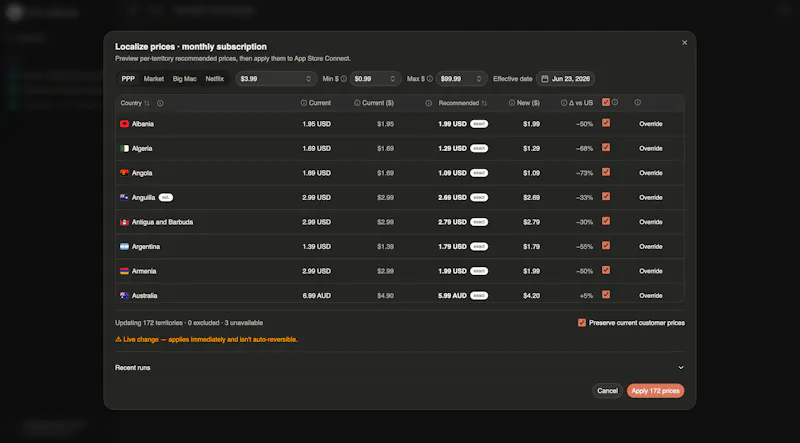Click the info icon before Δ vs US header
800x443 pixels.
(564, 103)
